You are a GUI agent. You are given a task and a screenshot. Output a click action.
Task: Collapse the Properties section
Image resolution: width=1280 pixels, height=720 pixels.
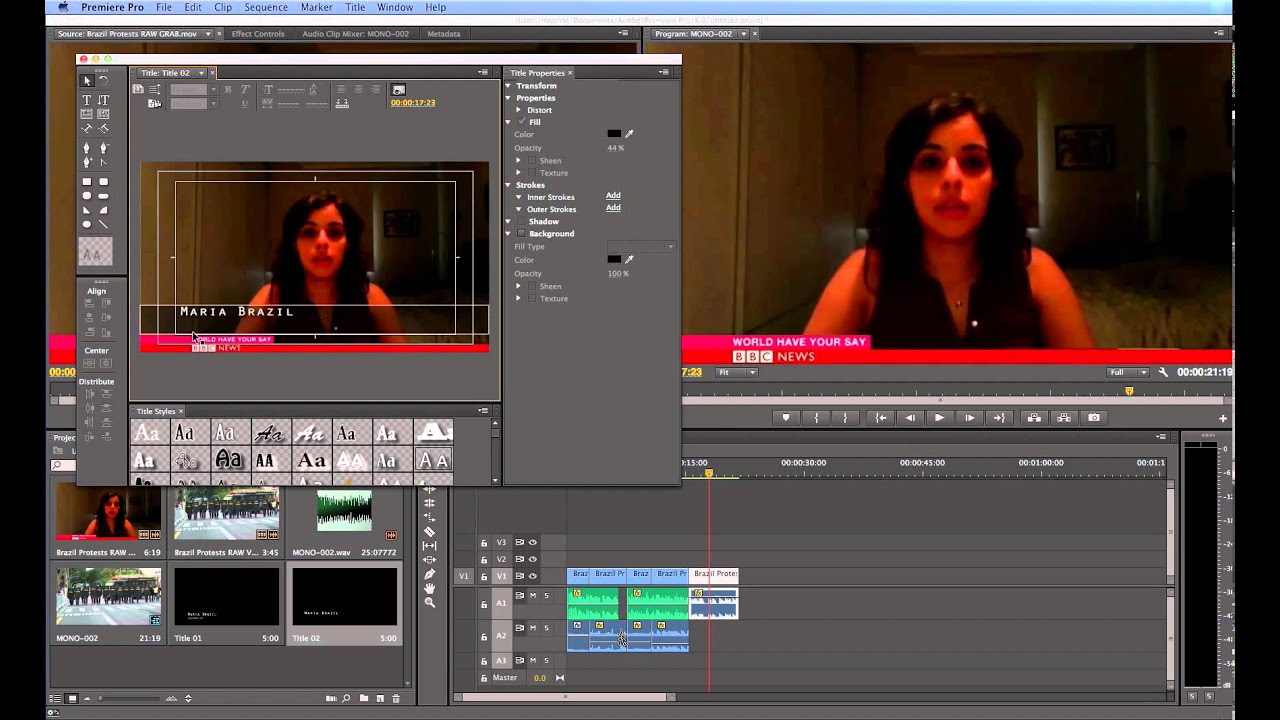(508, 98)
